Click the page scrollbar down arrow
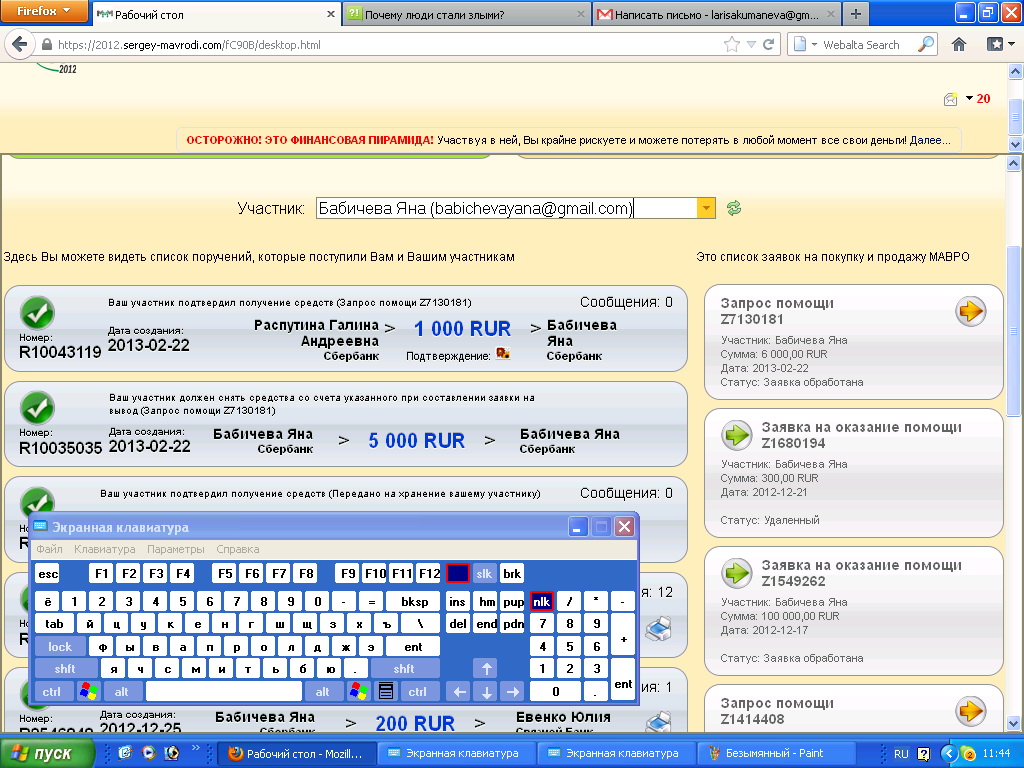1024x768 pixels. click(1015, 723)
